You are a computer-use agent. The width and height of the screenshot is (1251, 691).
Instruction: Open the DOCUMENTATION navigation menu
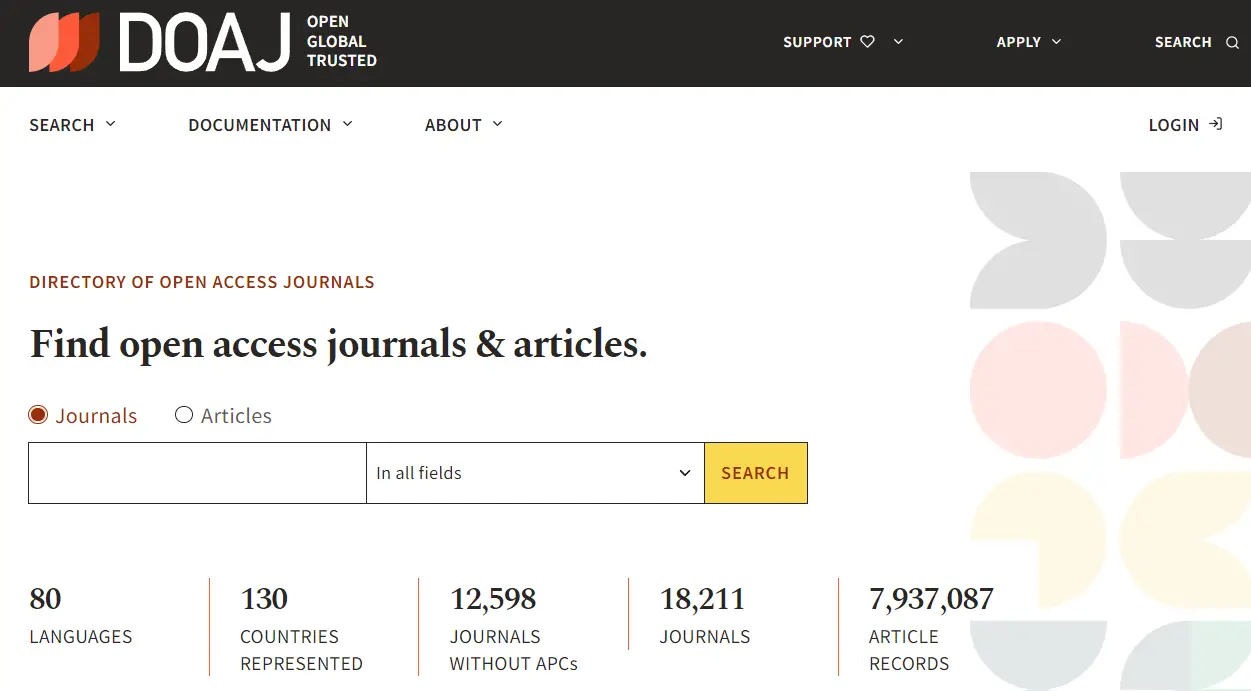271,125
